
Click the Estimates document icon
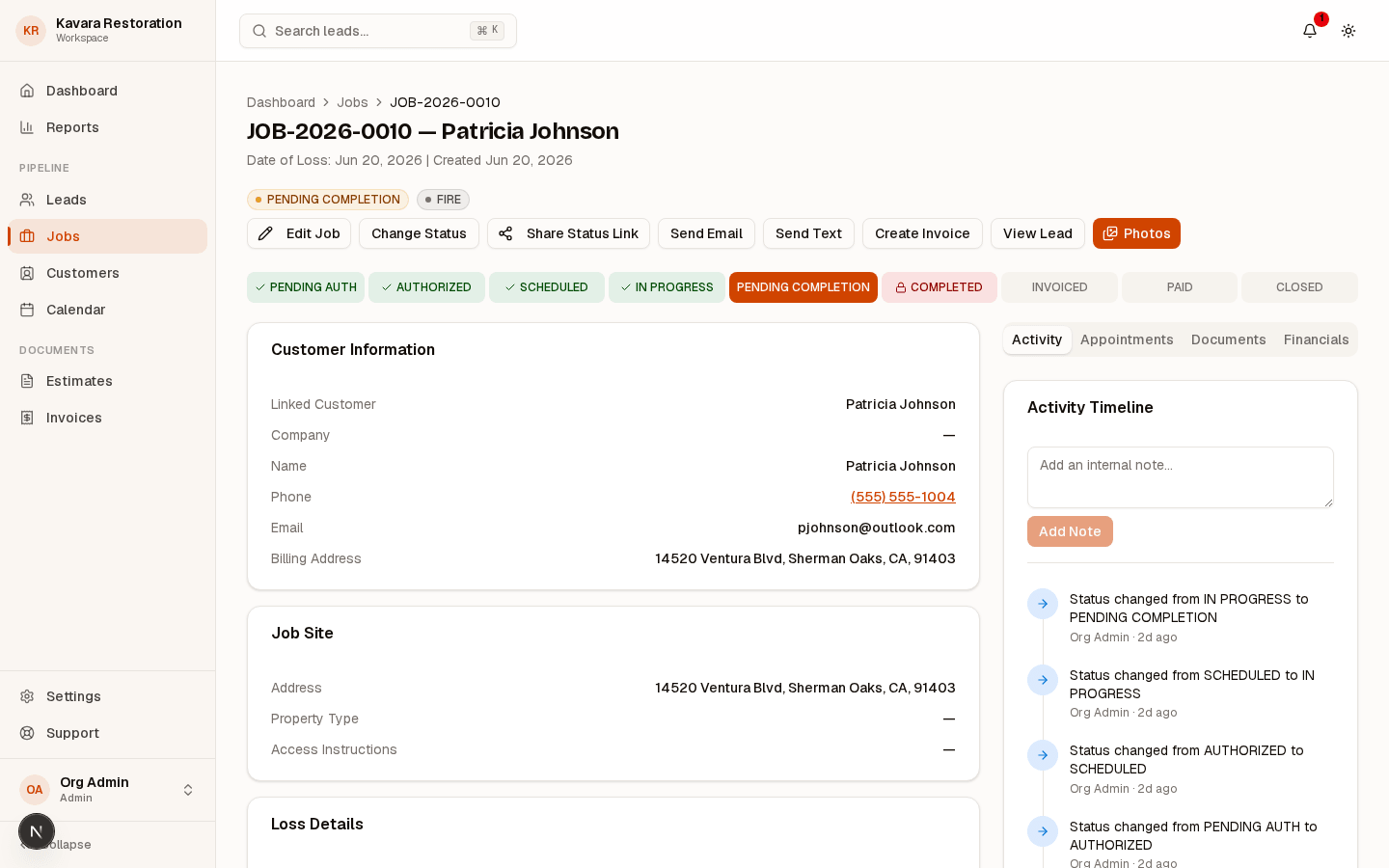[27, 381]
